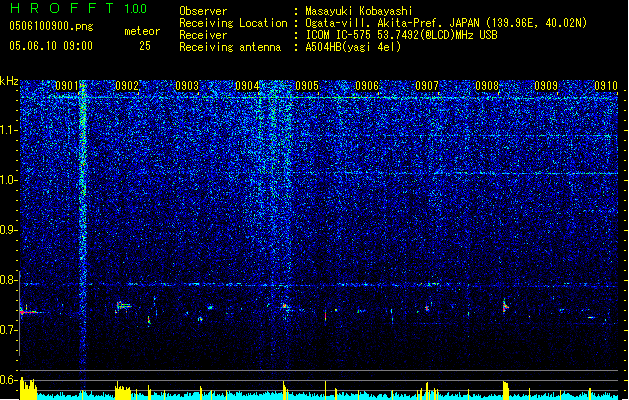Click the 0904 time marker

tap(247, 86)
